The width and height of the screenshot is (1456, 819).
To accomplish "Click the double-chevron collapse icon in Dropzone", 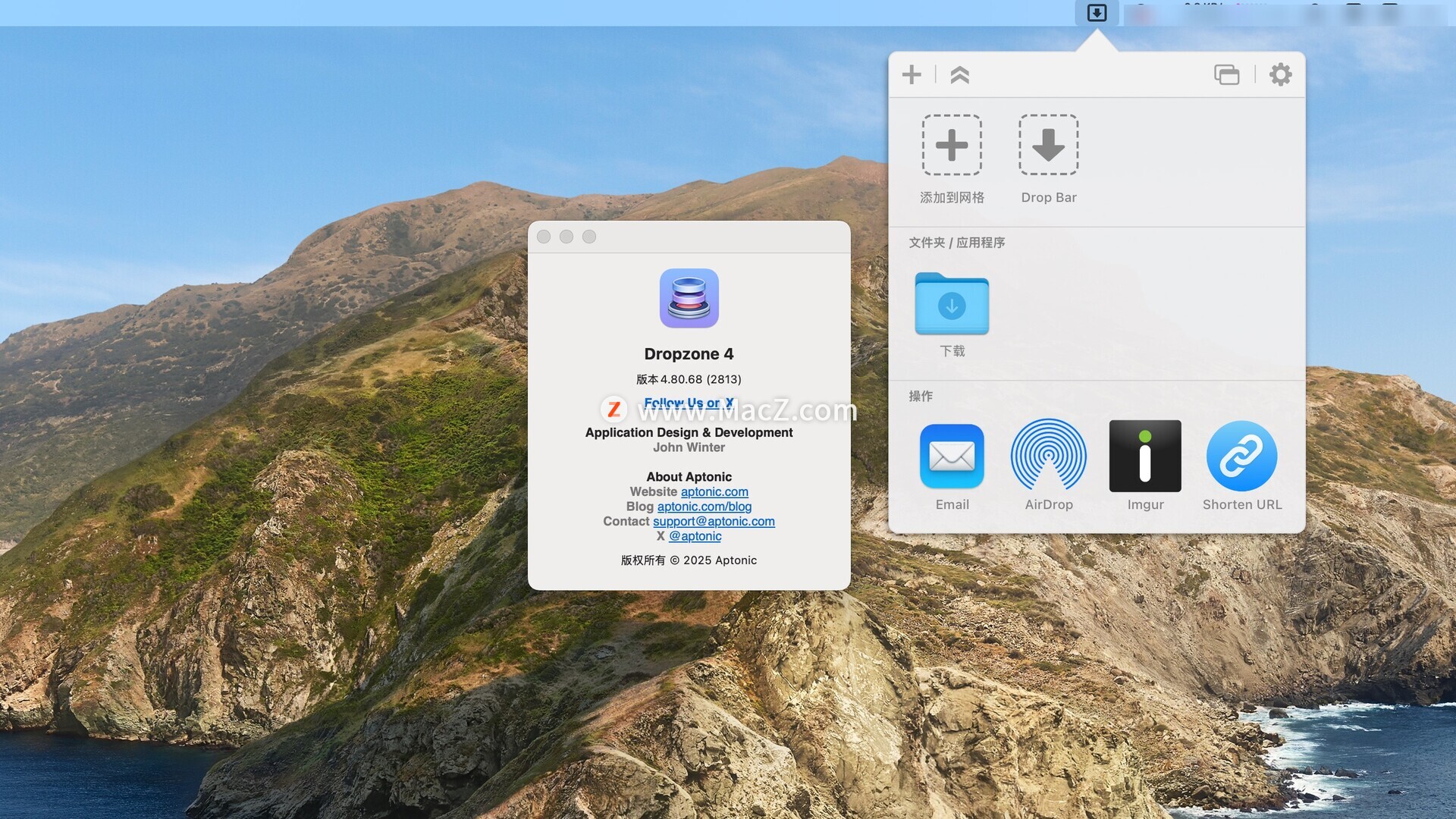I will (x=959, y=74).
